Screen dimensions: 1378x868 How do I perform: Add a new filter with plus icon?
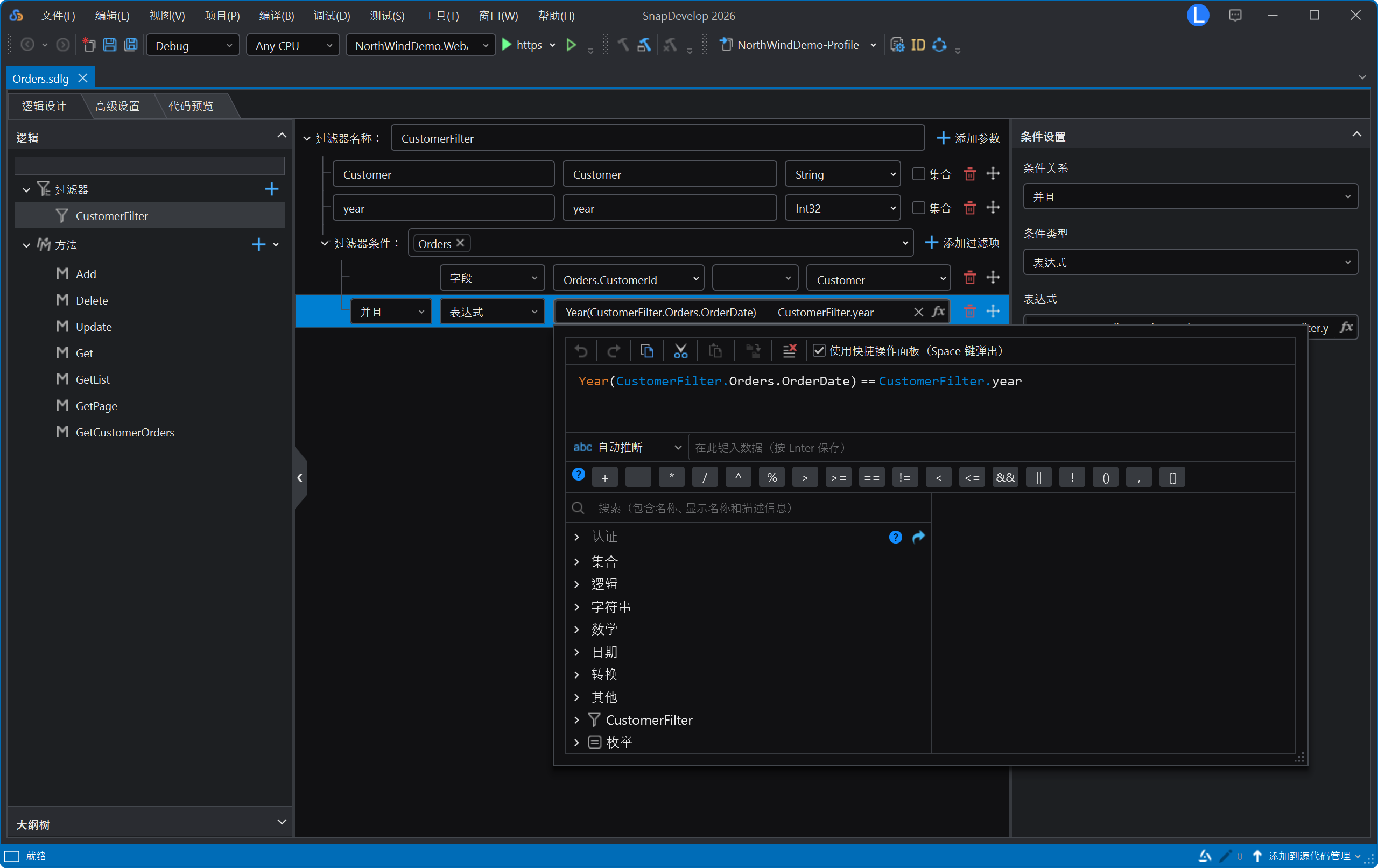click(271, 189)
